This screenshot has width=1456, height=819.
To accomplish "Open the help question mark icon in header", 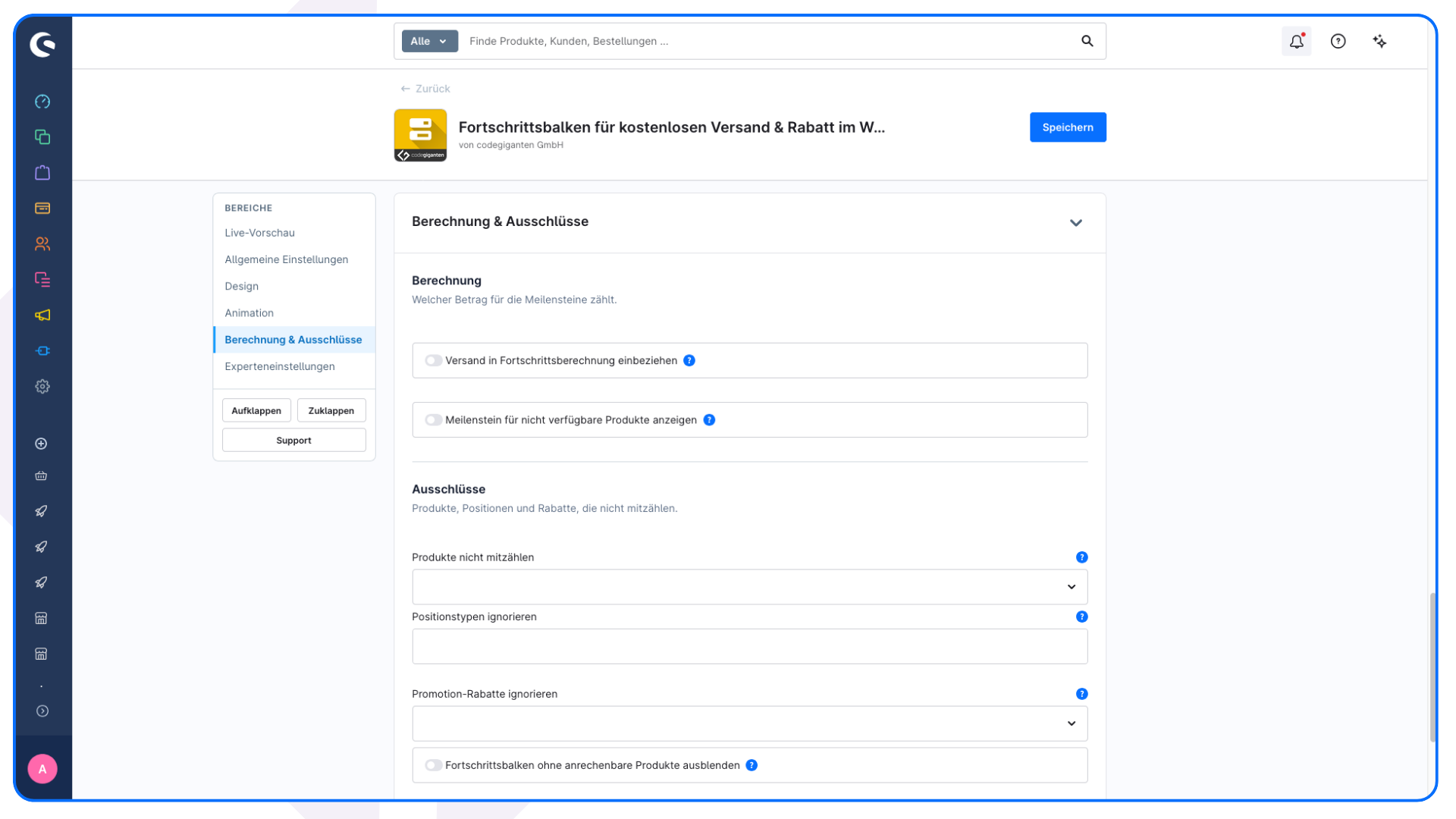I will pyautogui.click(x=1338, y=41).
